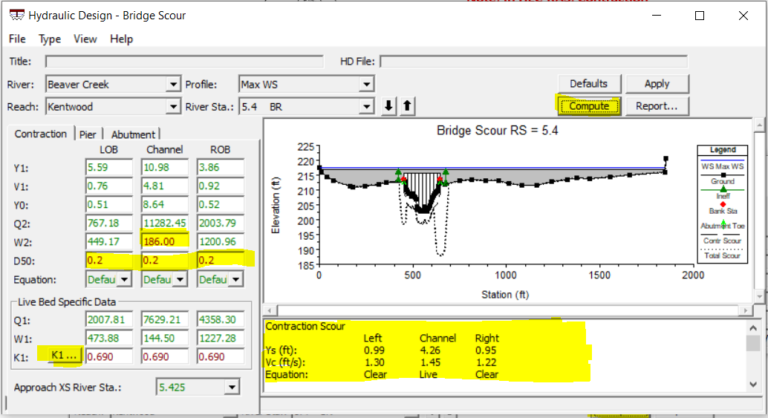Screen dimensions: 768x418
Task: Click the ROB W2 field 1200.96
Action: click(220, 242)
